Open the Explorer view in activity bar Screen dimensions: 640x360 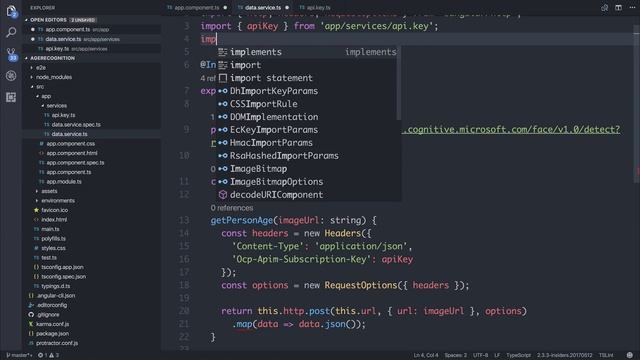click(11, 11)
